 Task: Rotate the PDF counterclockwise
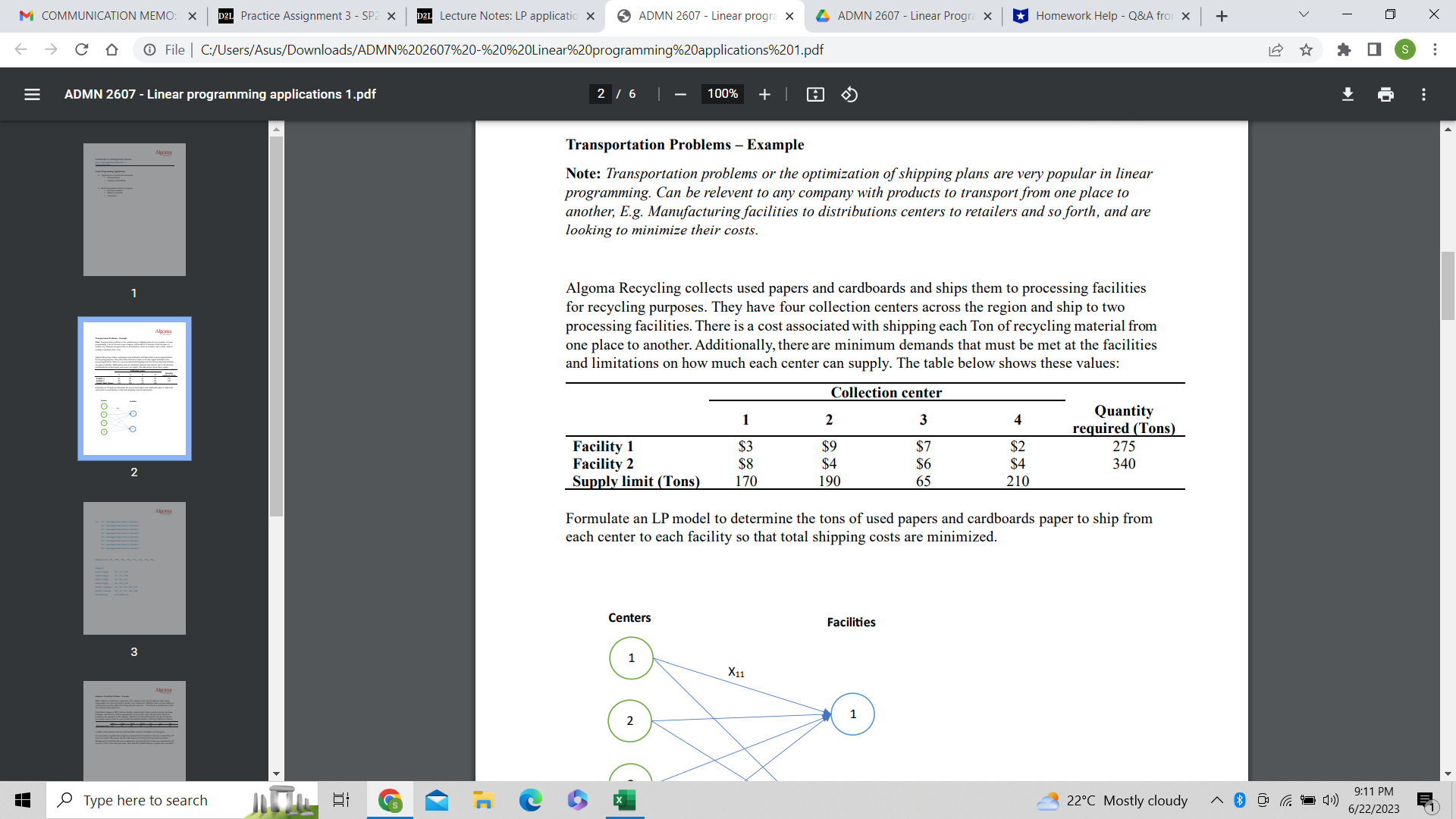(849, 94)
